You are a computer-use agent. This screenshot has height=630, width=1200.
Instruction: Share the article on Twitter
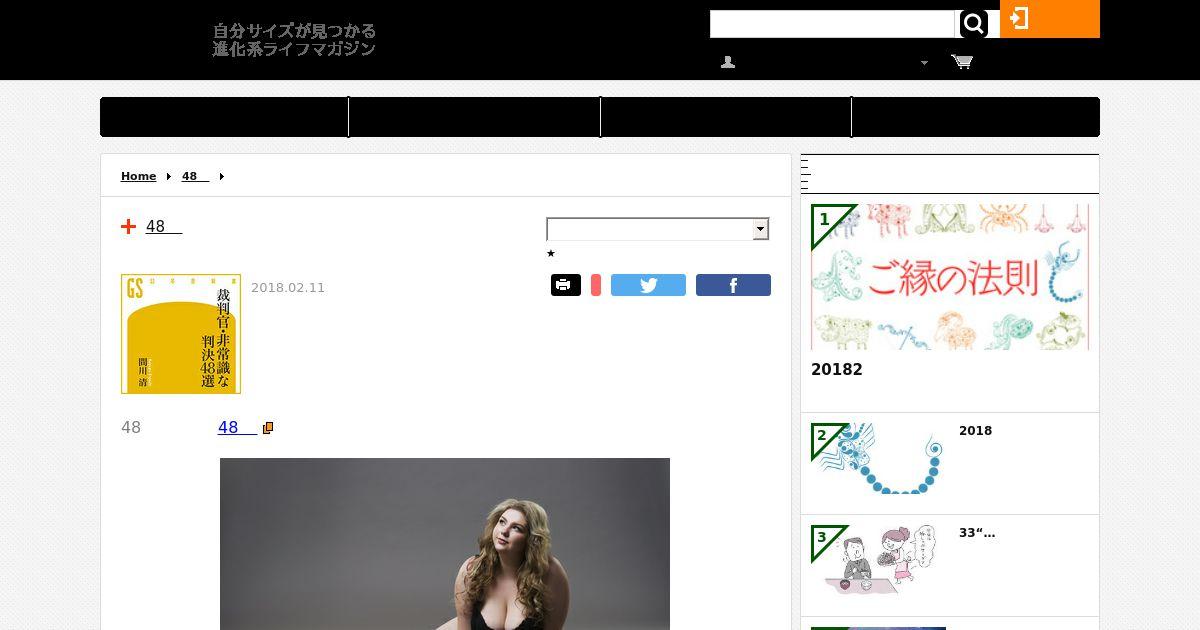tap(648, 285)
